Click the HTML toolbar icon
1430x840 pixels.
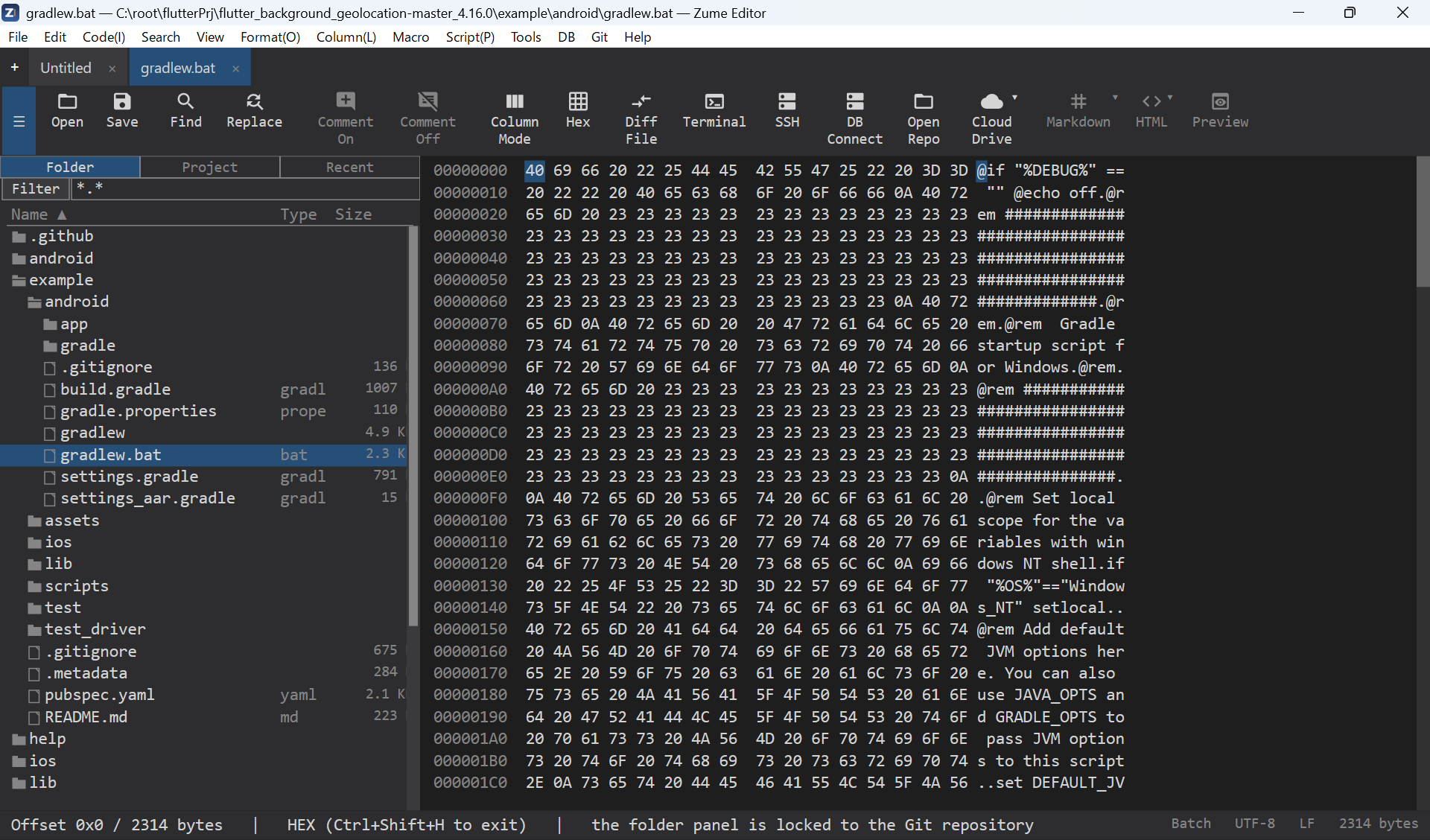(x=1151, y=111)
